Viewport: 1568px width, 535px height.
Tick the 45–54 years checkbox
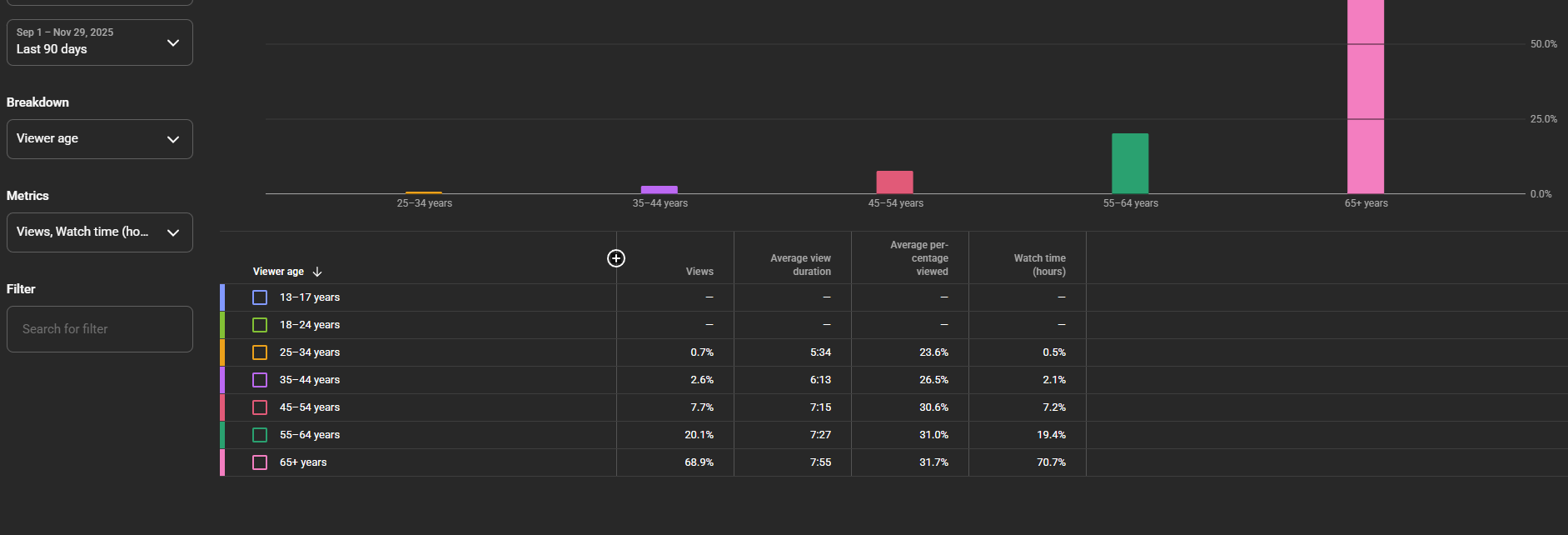click(x=260, y=407)
